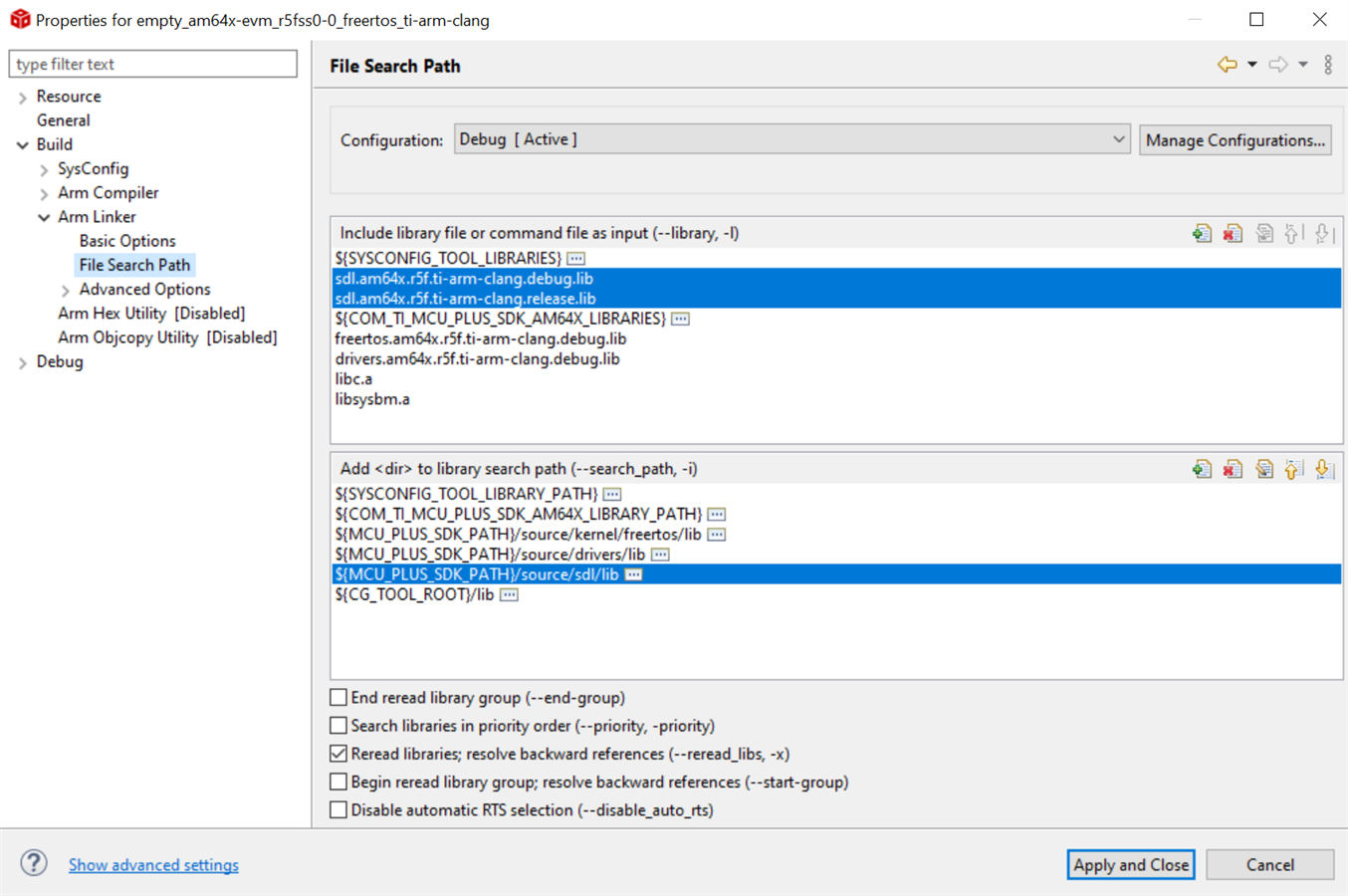Open Basic Options under Arm Linker
Viewport: 1348px width, 896px height.
tap(127, 241)
